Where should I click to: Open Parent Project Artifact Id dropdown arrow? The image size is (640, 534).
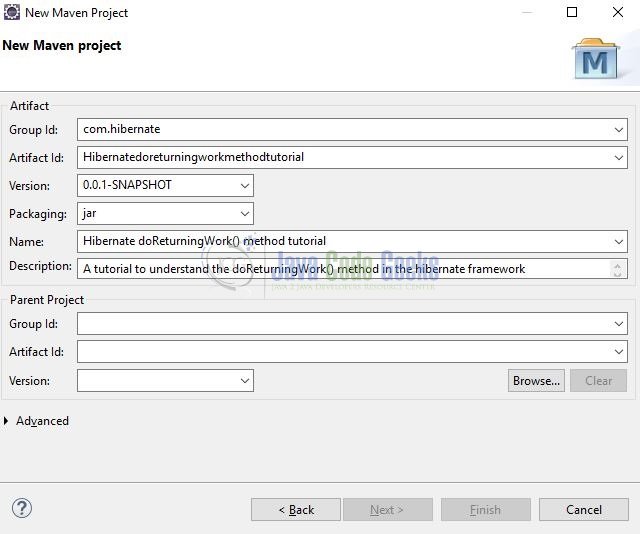point(618,352)
